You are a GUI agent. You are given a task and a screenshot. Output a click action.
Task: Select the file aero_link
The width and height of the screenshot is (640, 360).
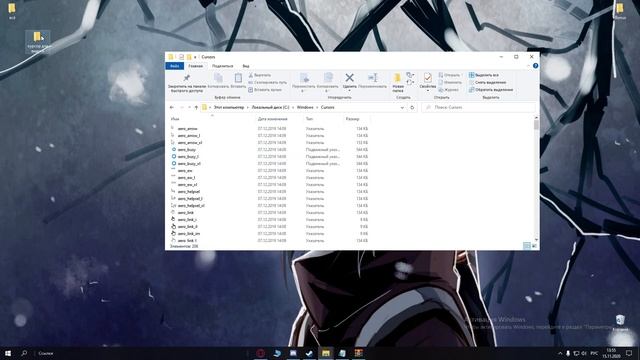point(186,213)
